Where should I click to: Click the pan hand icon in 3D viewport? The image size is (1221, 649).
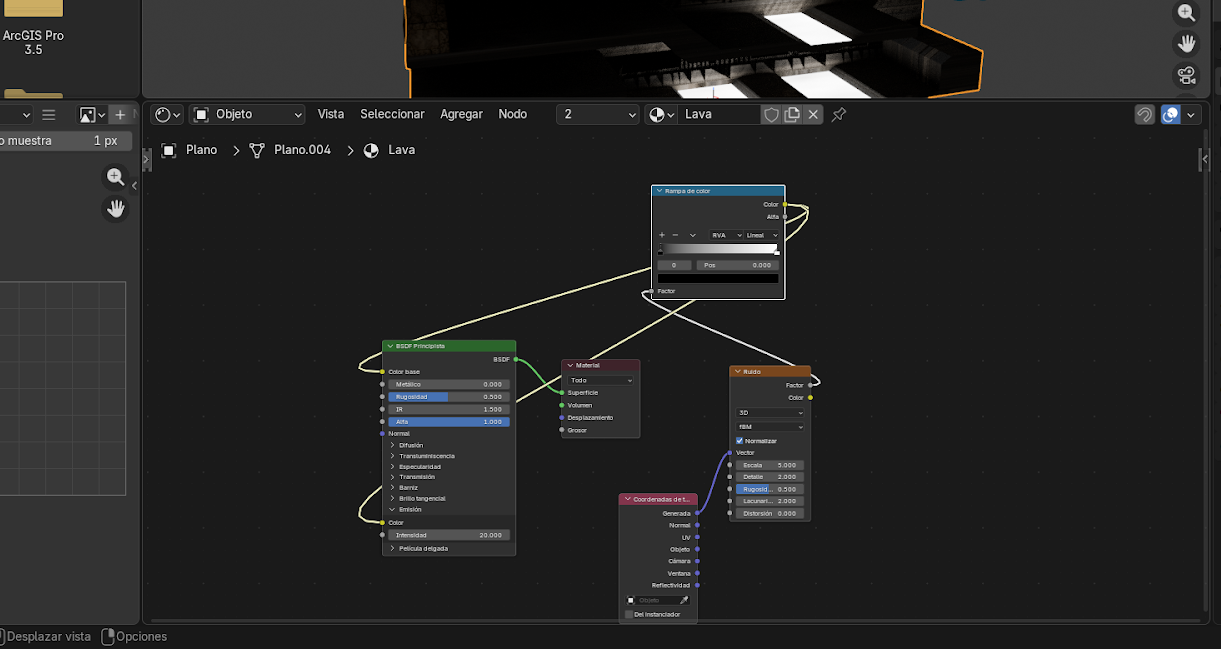(1186, 44)
